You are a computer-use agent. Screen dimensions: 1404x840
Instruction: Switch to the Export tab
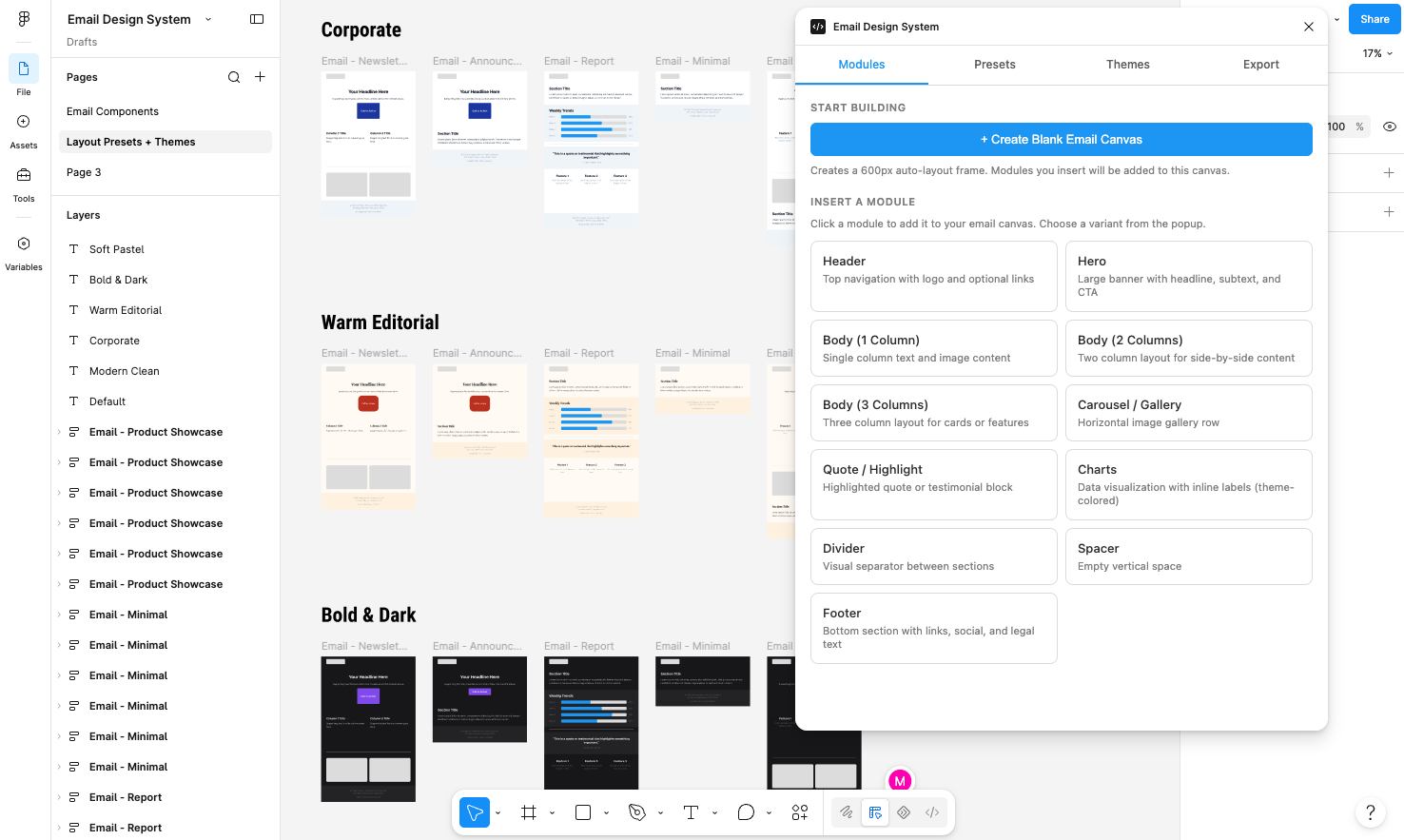point(1261,65)
